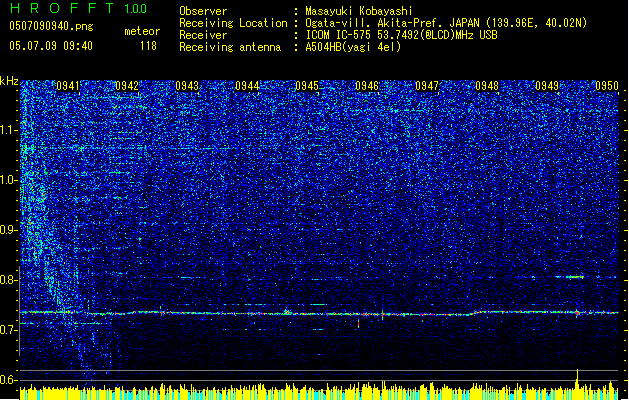
Task: Click the ICOM IC-575 53.7492 MHz USB text
Action: 402,35
